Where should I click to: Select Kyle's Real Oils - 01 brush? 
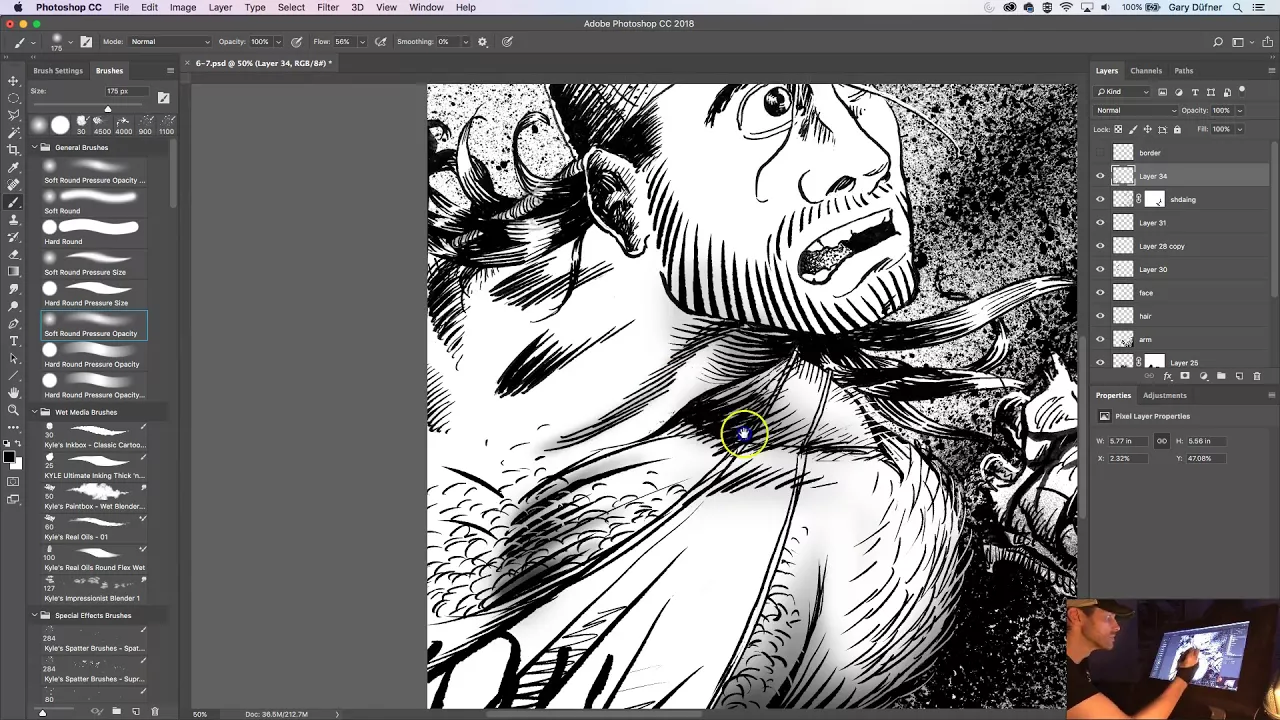94,528
